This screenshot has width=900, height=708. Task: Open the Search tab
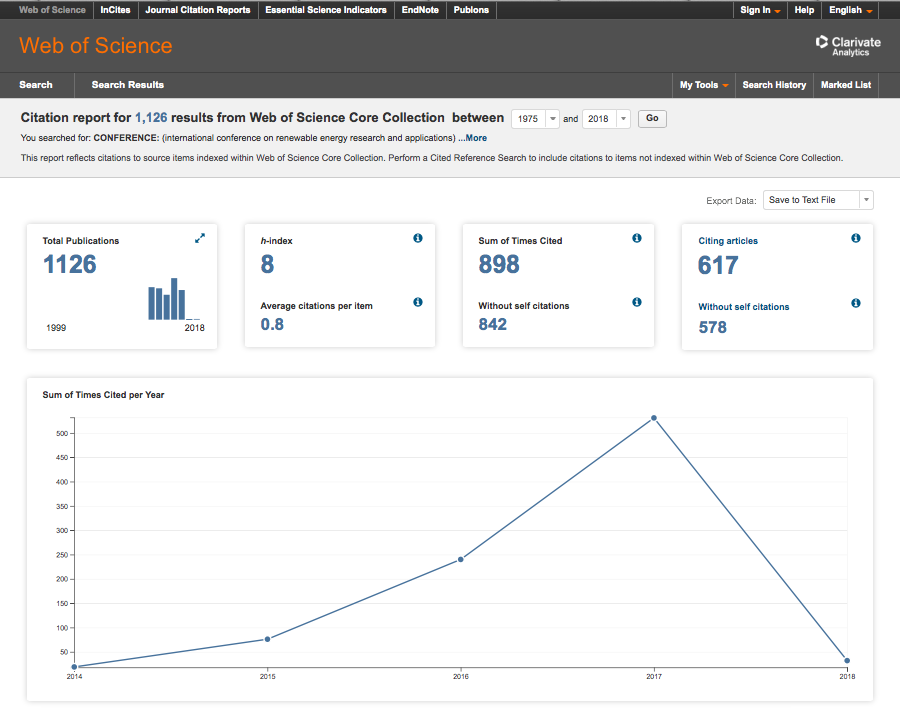36,85
